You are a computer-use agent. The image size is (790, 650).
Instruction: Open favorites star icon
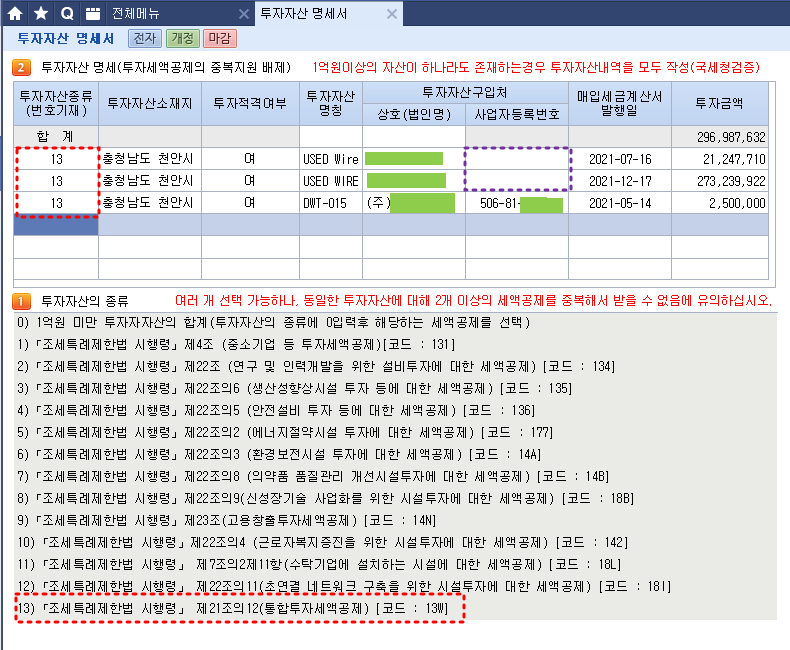tap(41, 13)
